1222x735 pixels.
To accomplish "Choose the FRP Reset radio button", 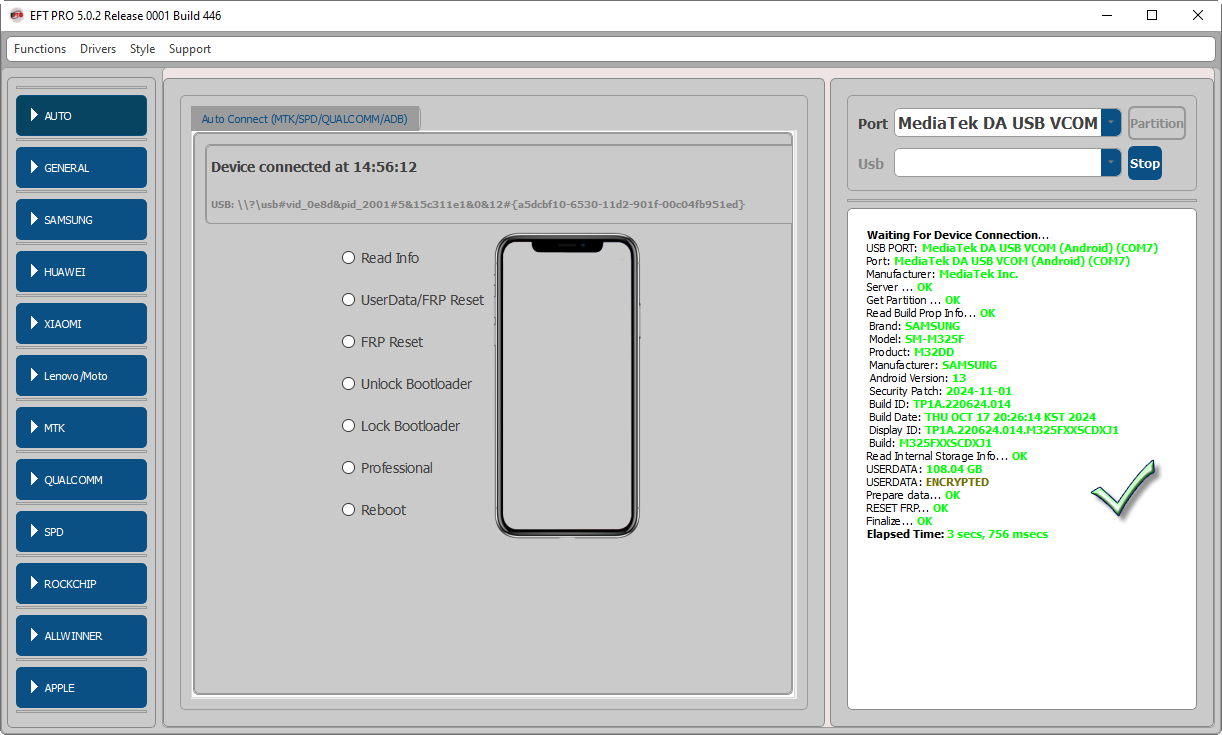I will [x=382, y=342].
